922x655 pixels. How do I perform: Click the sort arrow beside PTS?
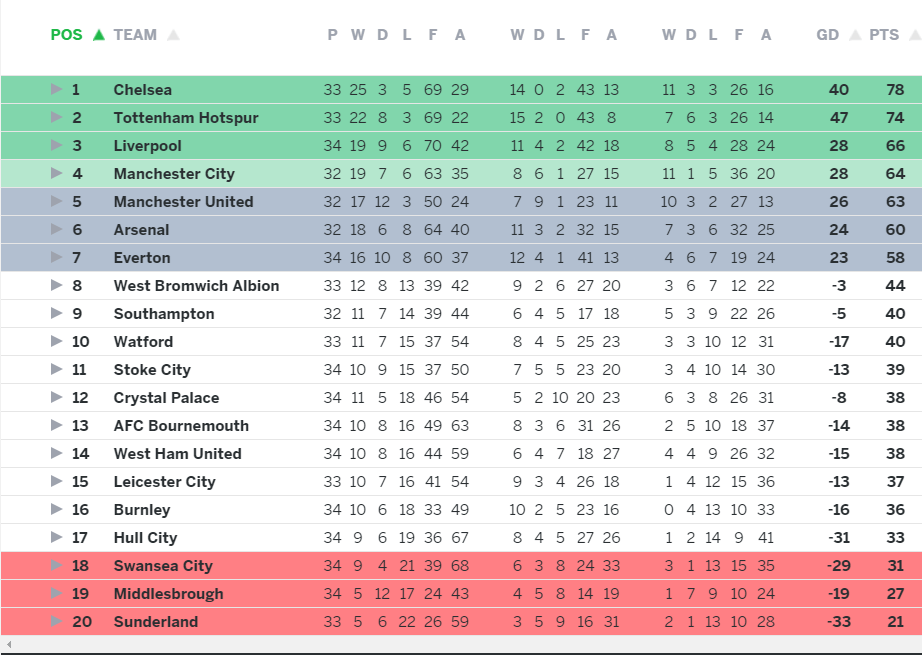pyautogui.click(x=909, y=35)
